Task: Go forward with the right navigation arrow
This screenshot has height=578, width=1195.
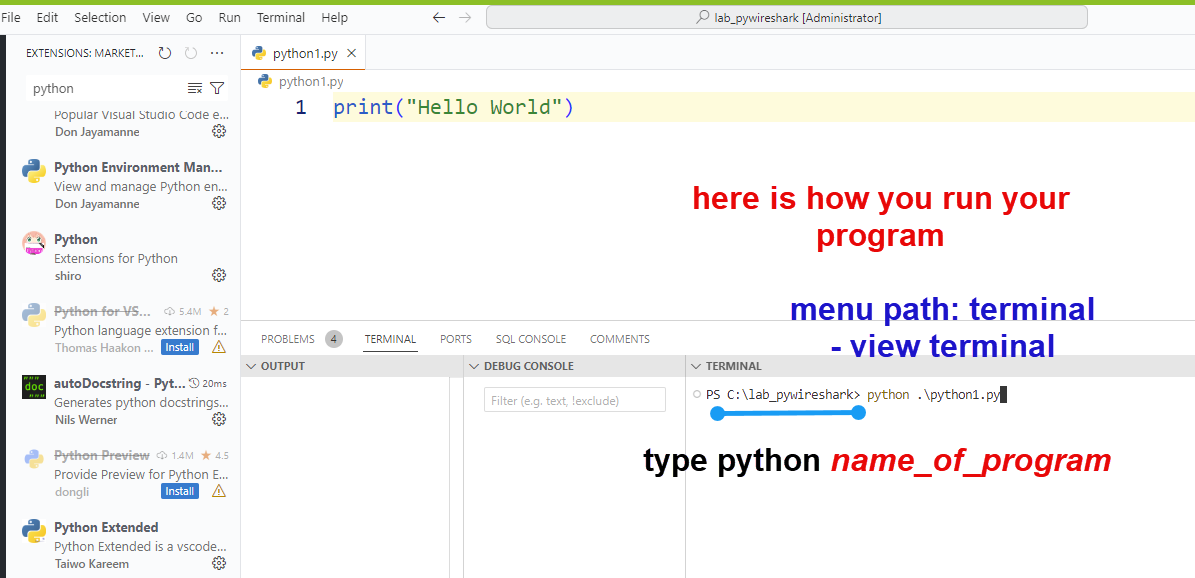Action: point(465,18)
